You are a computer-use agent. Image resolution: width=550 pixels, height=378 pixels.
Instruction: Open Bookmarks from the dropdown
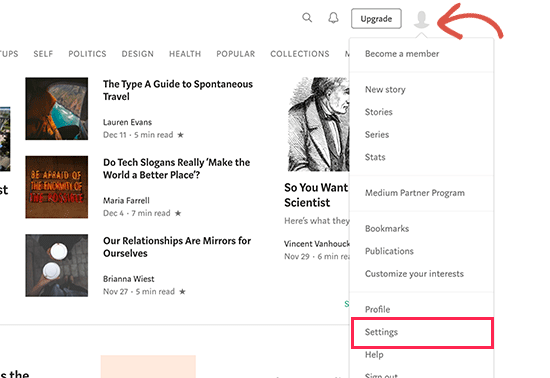tap(387, 229)
